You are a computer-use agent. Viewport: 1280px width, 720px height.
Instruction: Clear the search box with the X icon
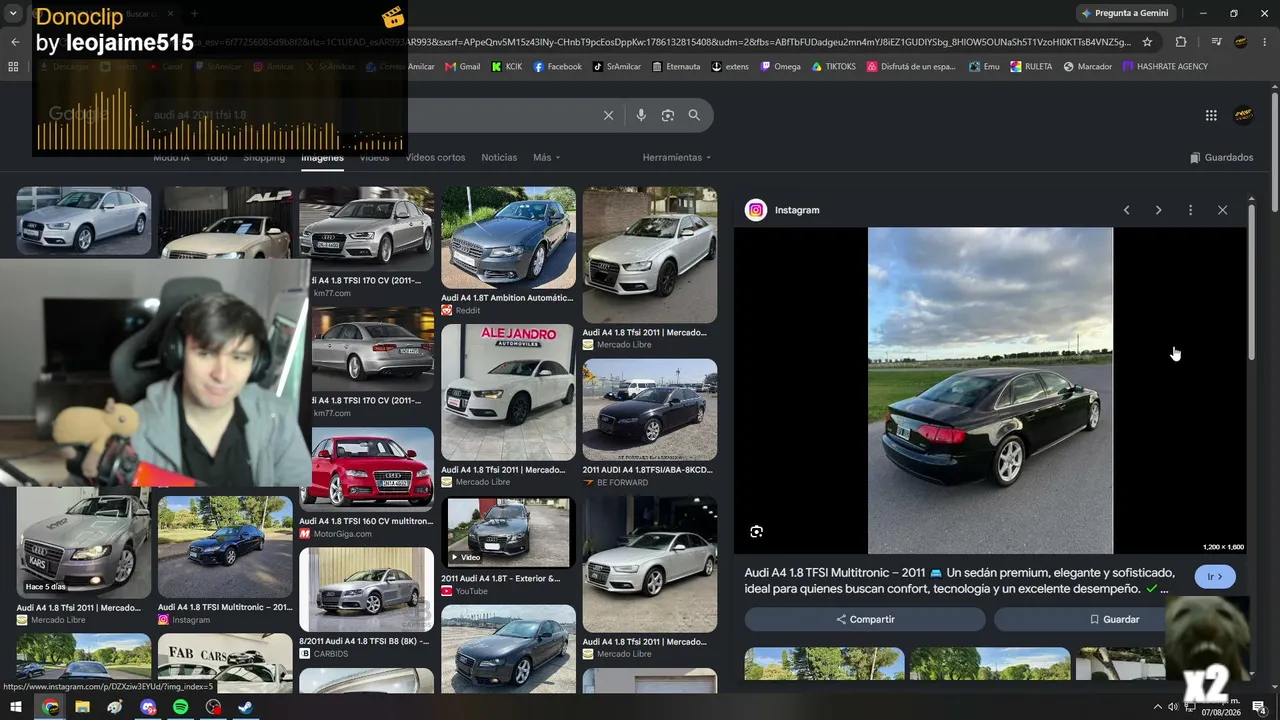click(608, 115)
